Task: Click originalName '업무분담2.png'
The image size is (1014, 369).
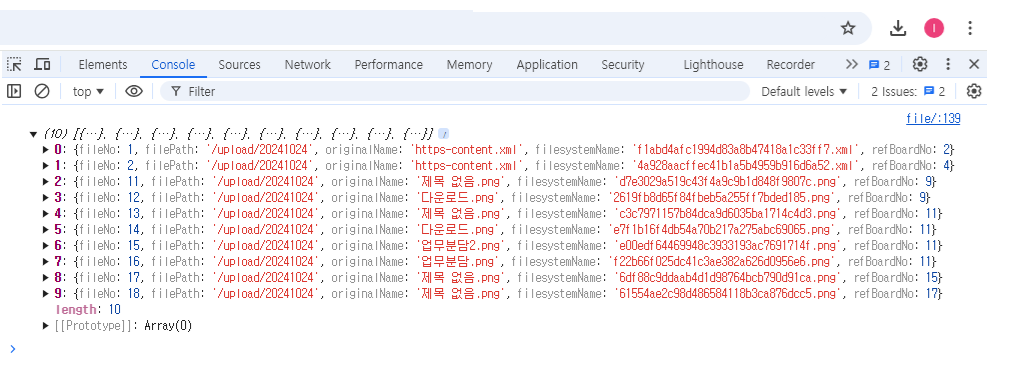Action: click(458, 246)
